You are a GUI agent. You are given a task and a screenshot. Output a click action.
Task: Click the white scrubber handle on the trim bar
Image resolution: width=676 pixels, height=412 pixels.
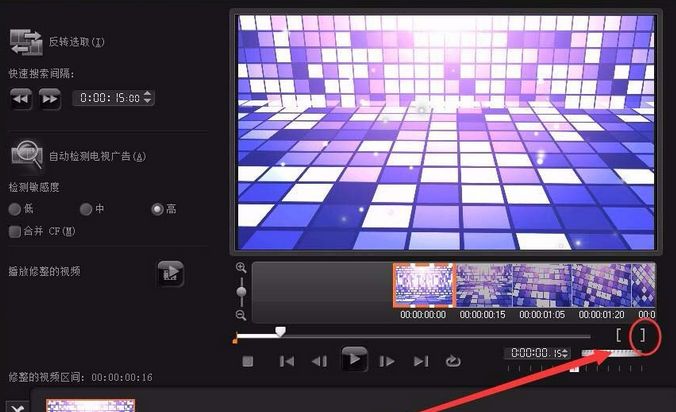coord(281,331)
